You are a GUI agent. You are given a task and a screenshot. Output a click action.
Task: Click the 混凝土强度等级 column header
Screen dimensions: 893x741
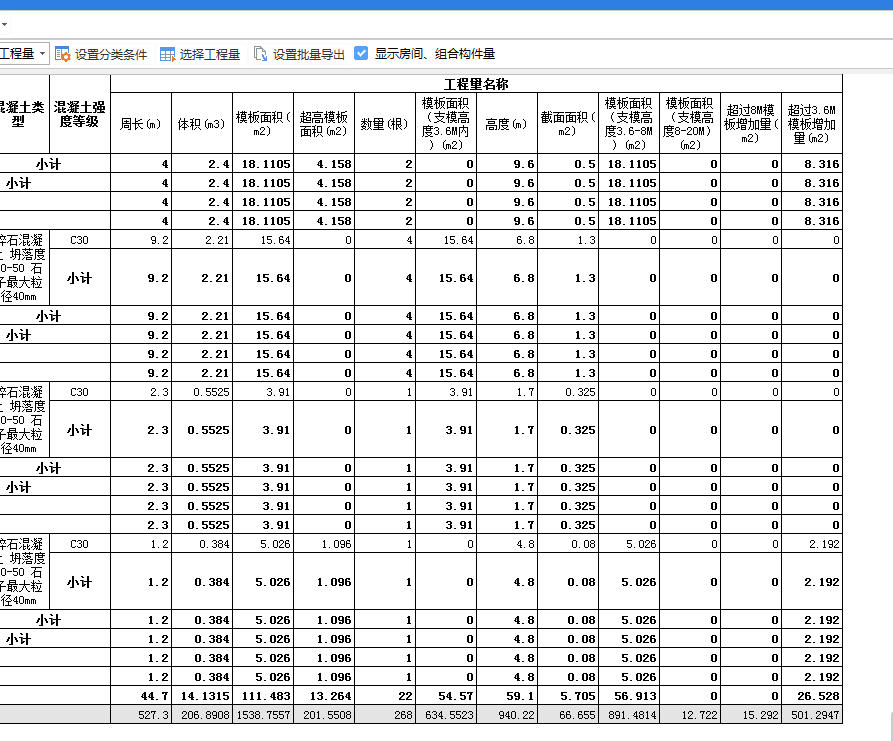click(x=80, y=114)
